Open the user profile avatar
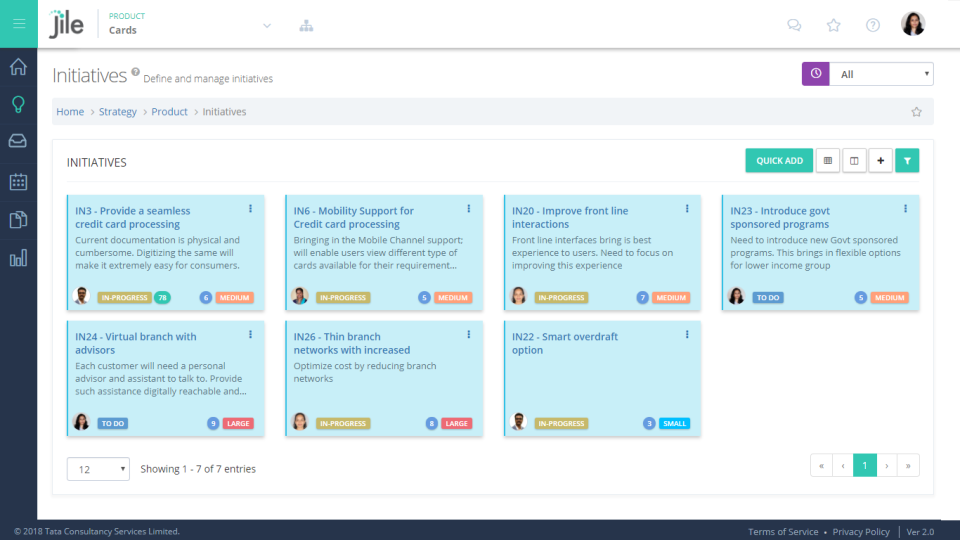This screenshot has height=540, width=960. 912,24
